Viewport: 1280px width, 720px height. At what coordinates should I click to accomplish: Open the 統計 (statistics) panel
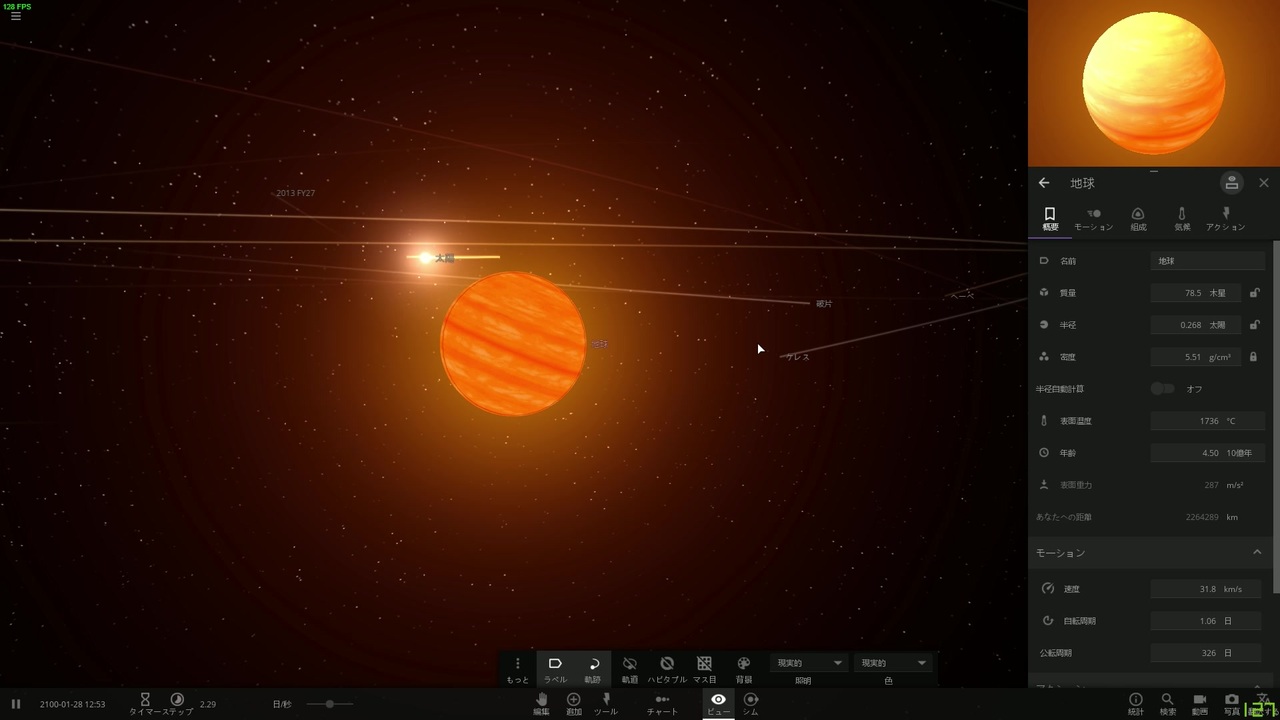pos(1135,705)
